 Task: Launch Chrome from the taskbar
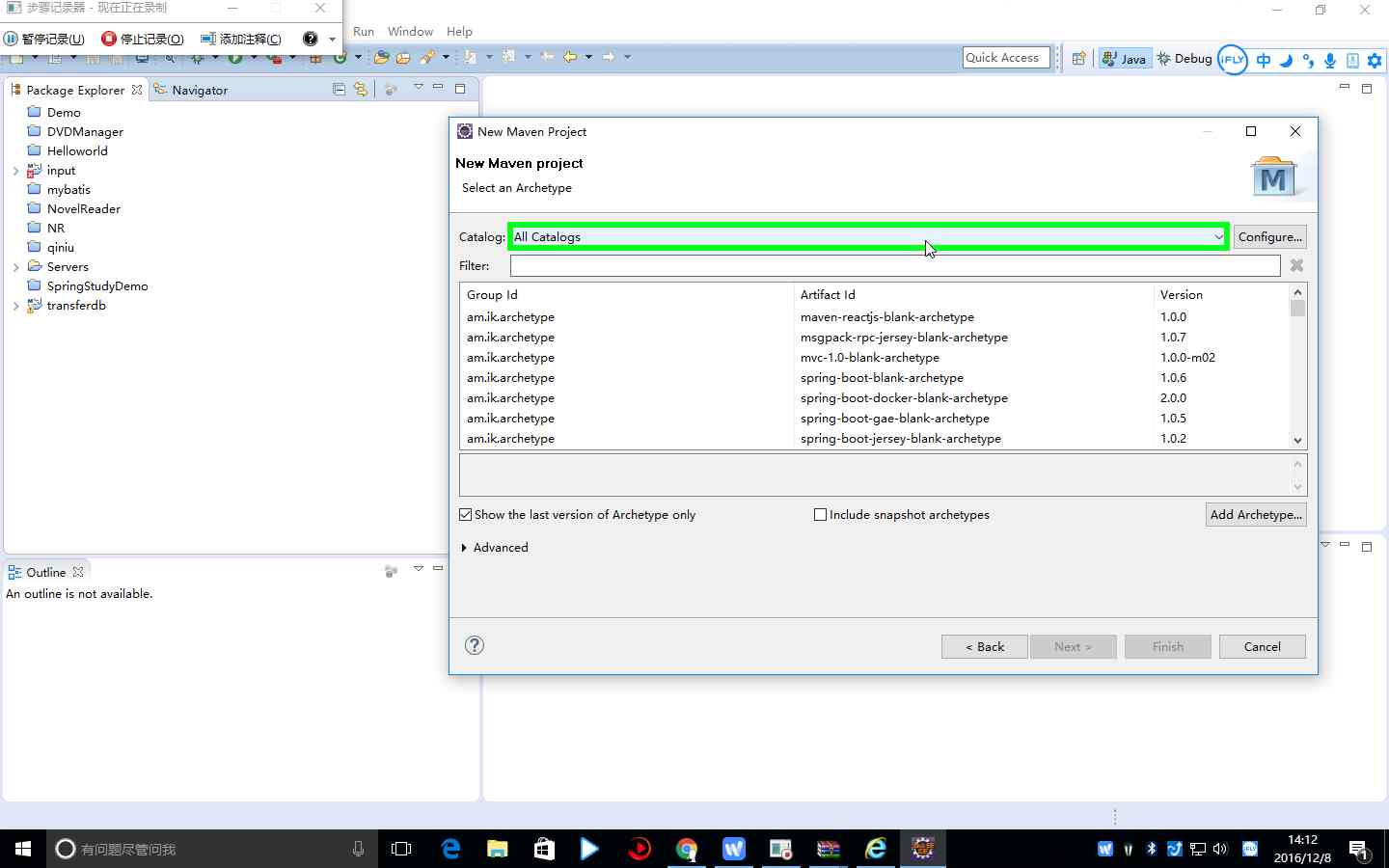tap(686, 849)
